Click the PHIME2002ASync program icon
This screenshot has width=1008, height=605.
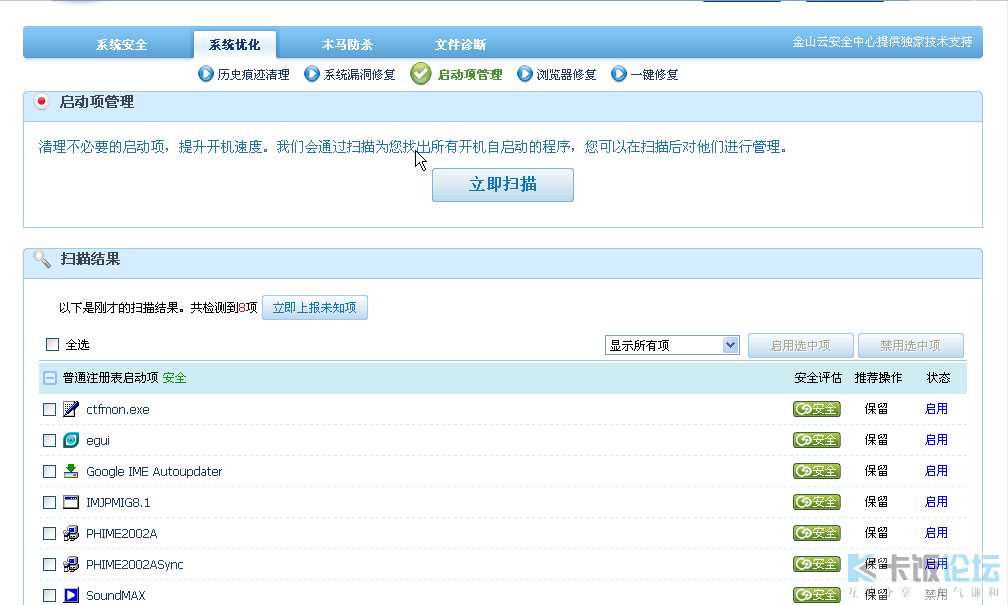(x=71, y=564)
